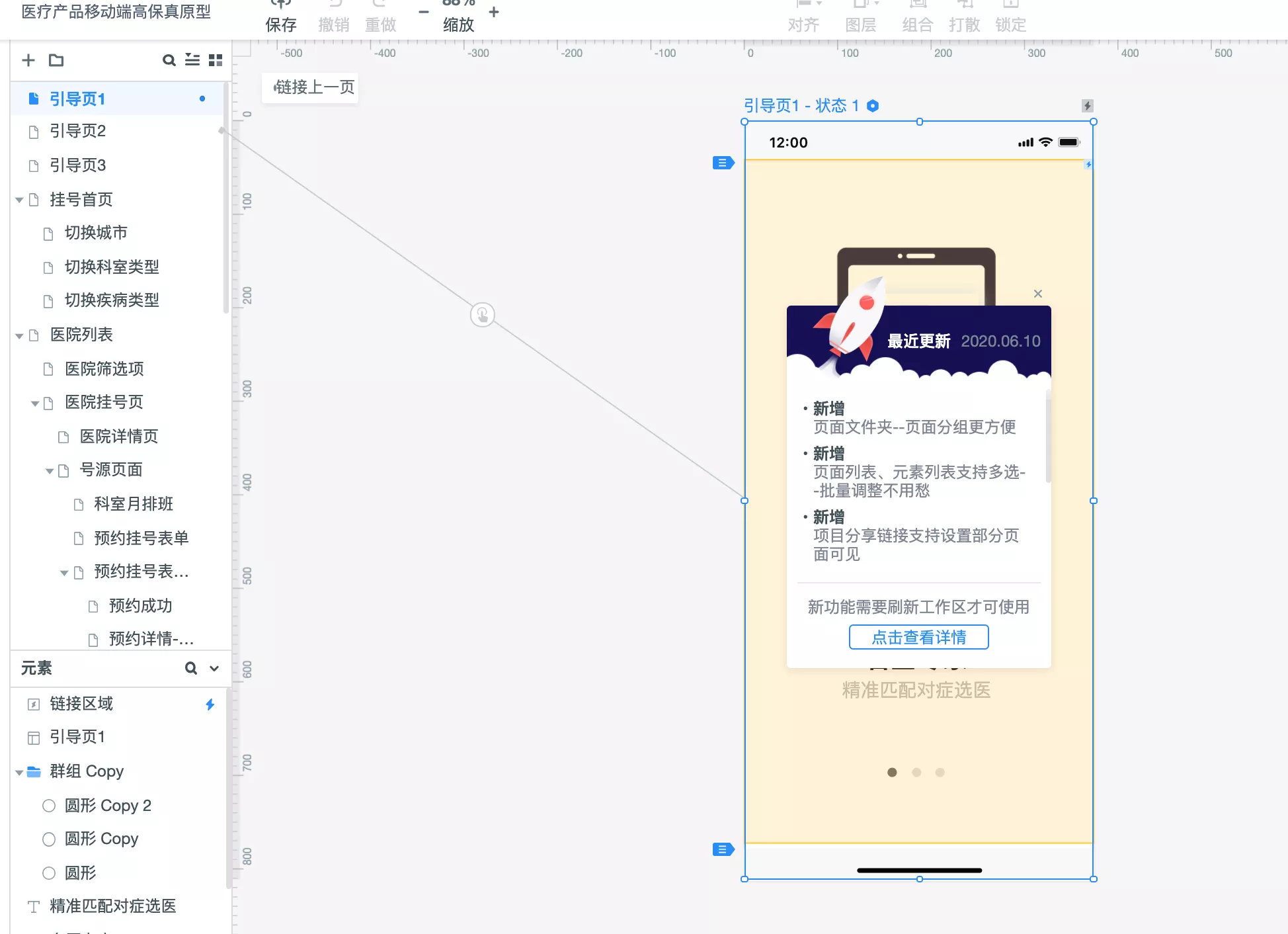
Task: Click the lightning interaction icon beside 链接区域
Action: pyautogui.click(x=210, y=704)
